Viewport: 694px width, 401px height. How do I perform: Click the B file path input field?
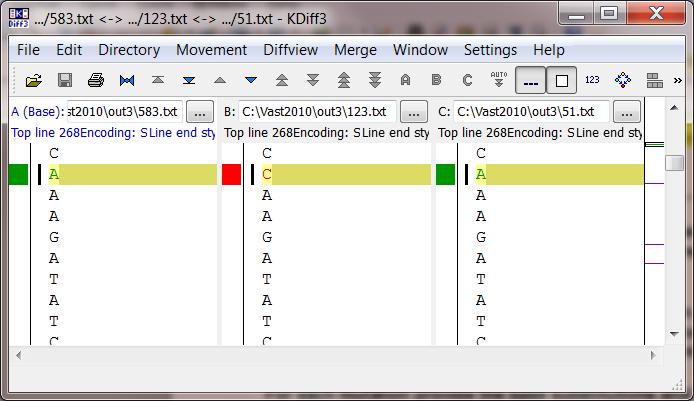coord(317,112)
